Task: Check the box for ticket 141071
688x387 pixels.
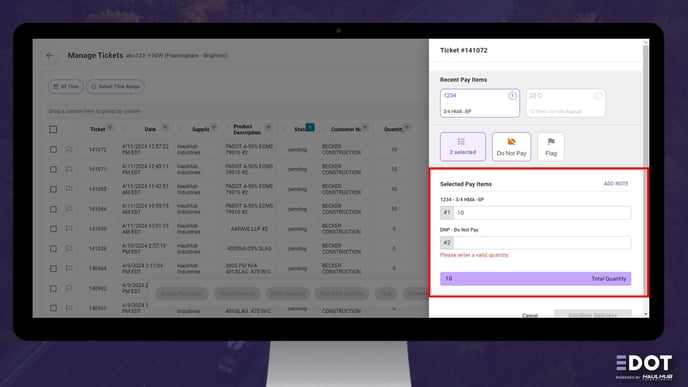Action: pos(53,169)
